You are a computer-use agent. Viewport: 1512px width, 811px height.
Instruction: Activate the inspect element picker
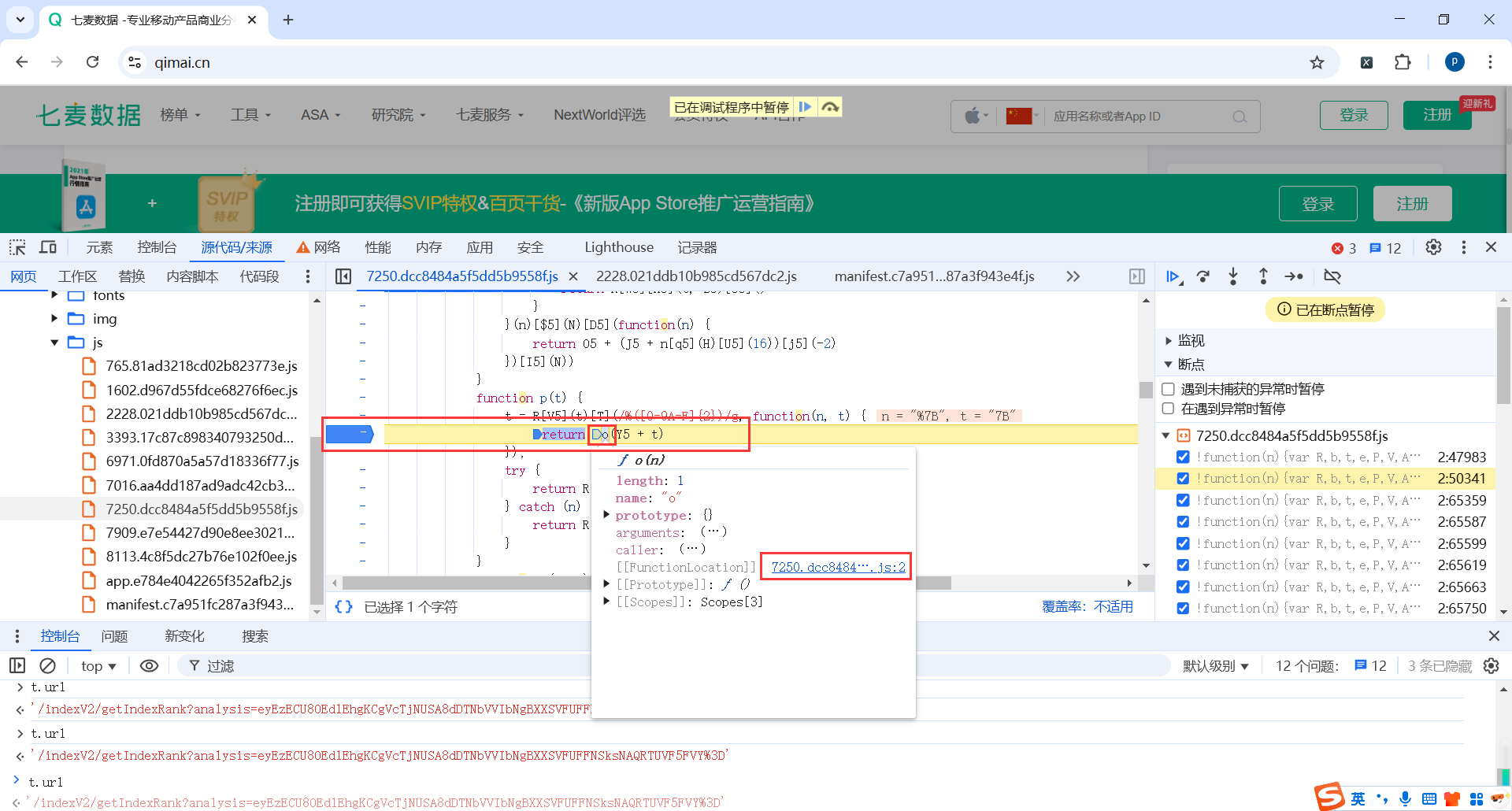[x=17, y=247]
